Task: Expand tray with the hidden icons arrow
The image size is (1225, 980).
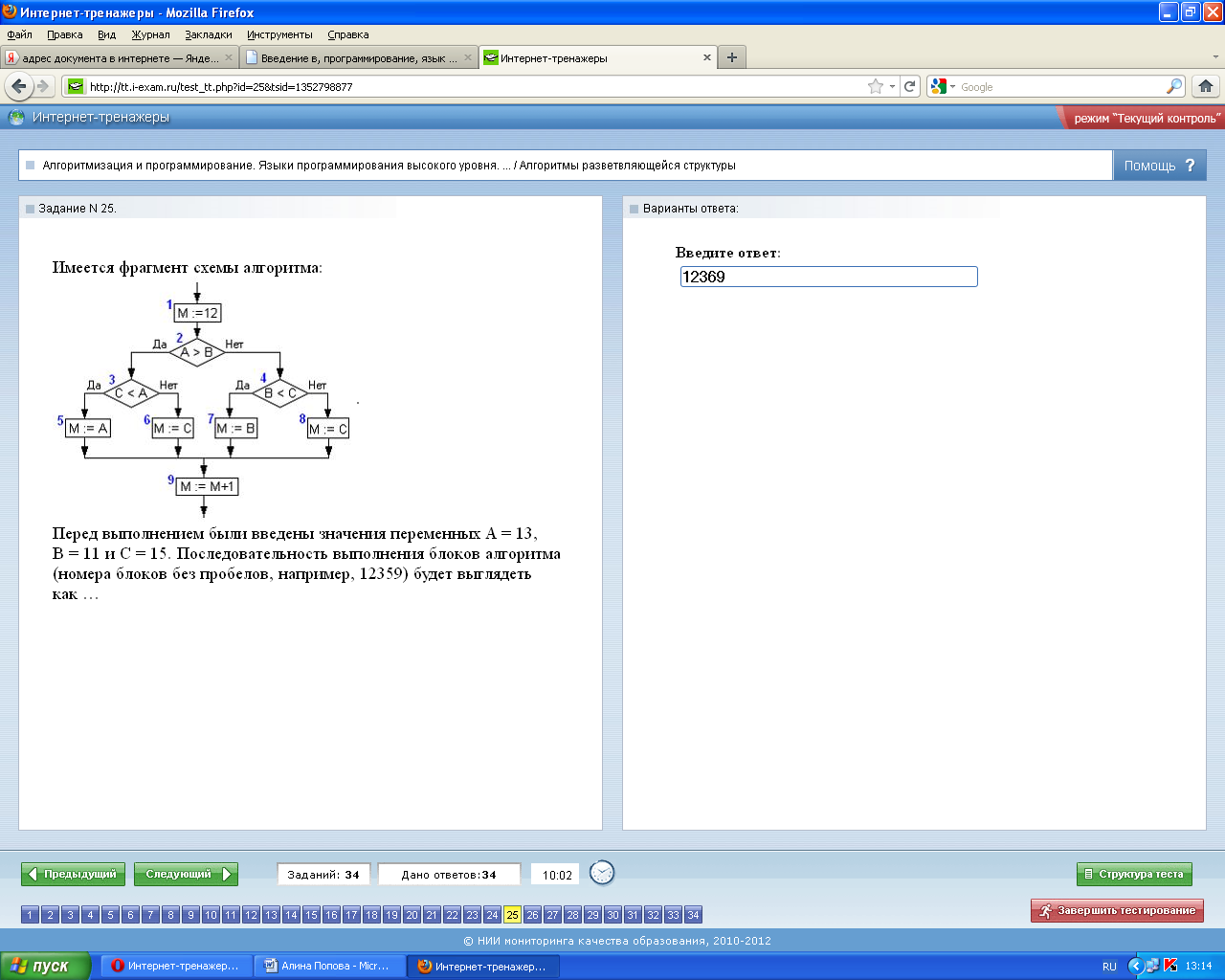Action: pyautogui.click(x=1136, y=966)
